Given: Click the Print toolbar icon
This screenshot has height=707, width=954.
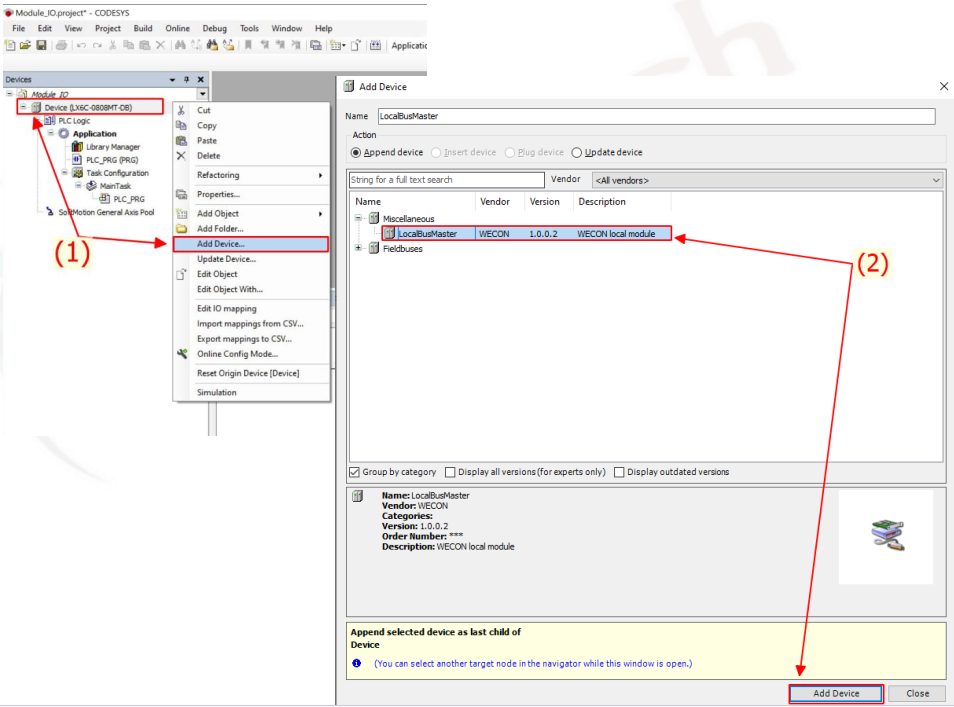Looking at the screenshot, I should point(61,46).
